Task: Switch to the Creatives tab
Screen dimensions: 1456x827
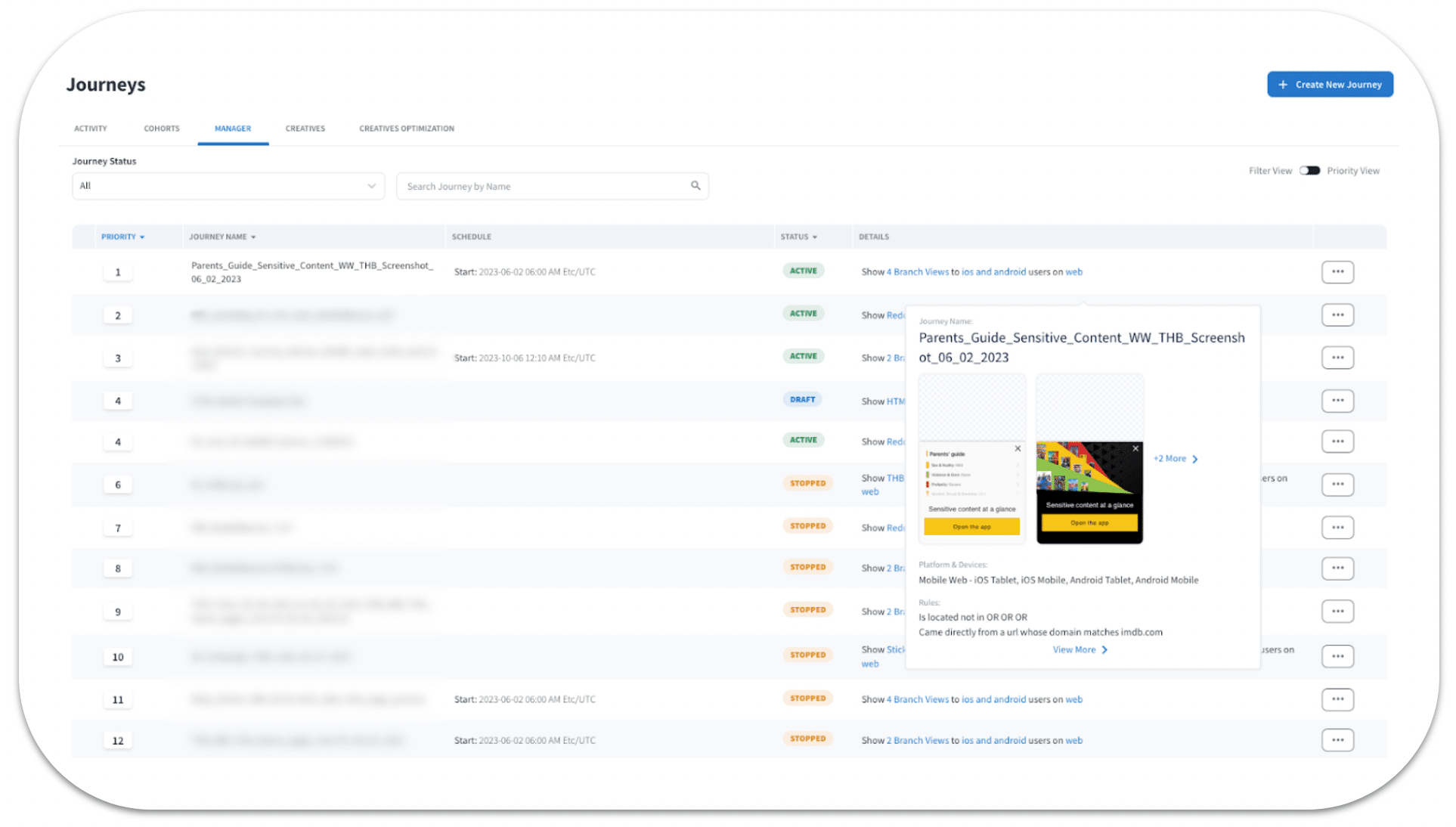Action: coord(305,129)
